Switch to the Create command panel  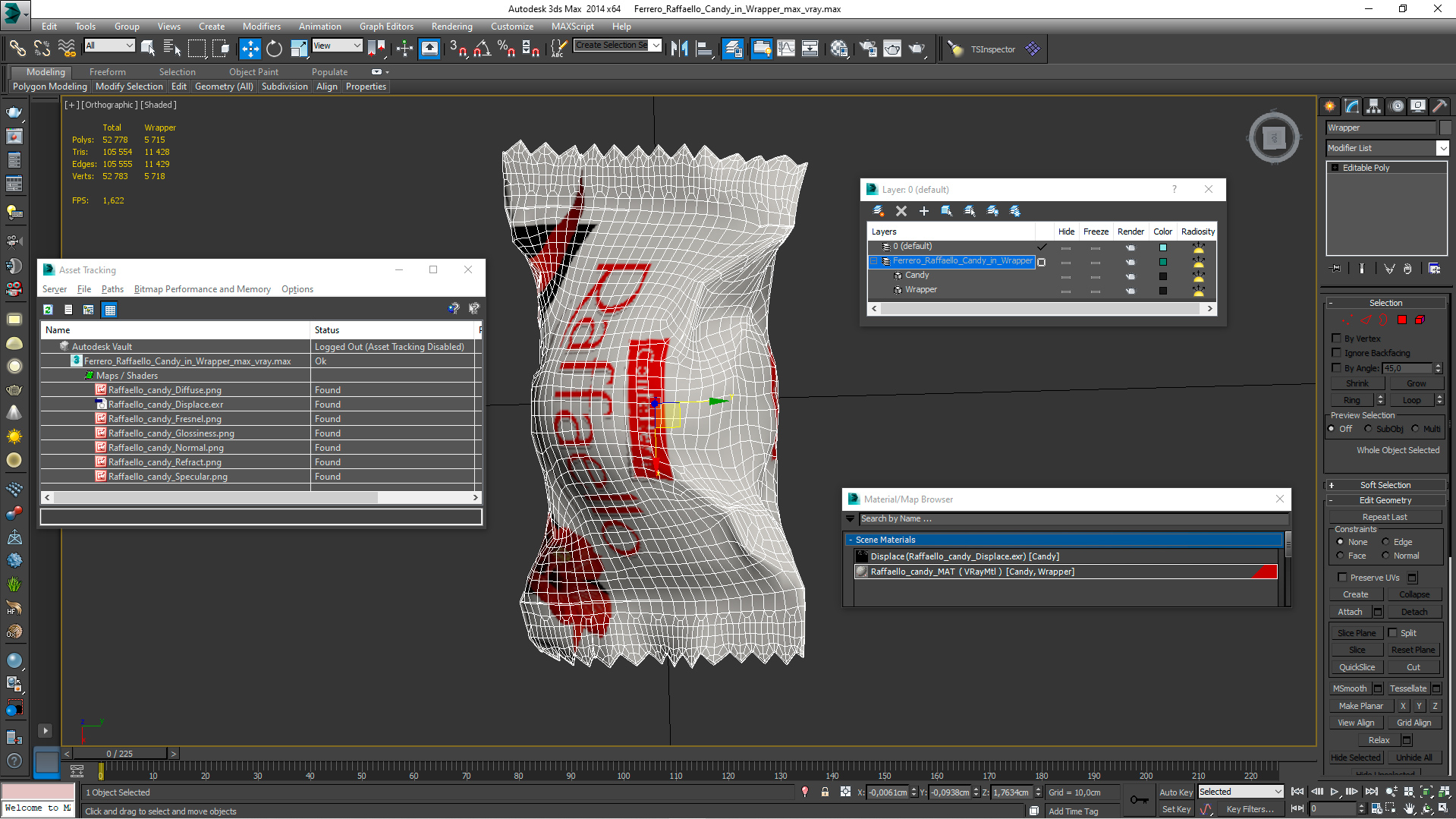click(x=1330, y=106)
